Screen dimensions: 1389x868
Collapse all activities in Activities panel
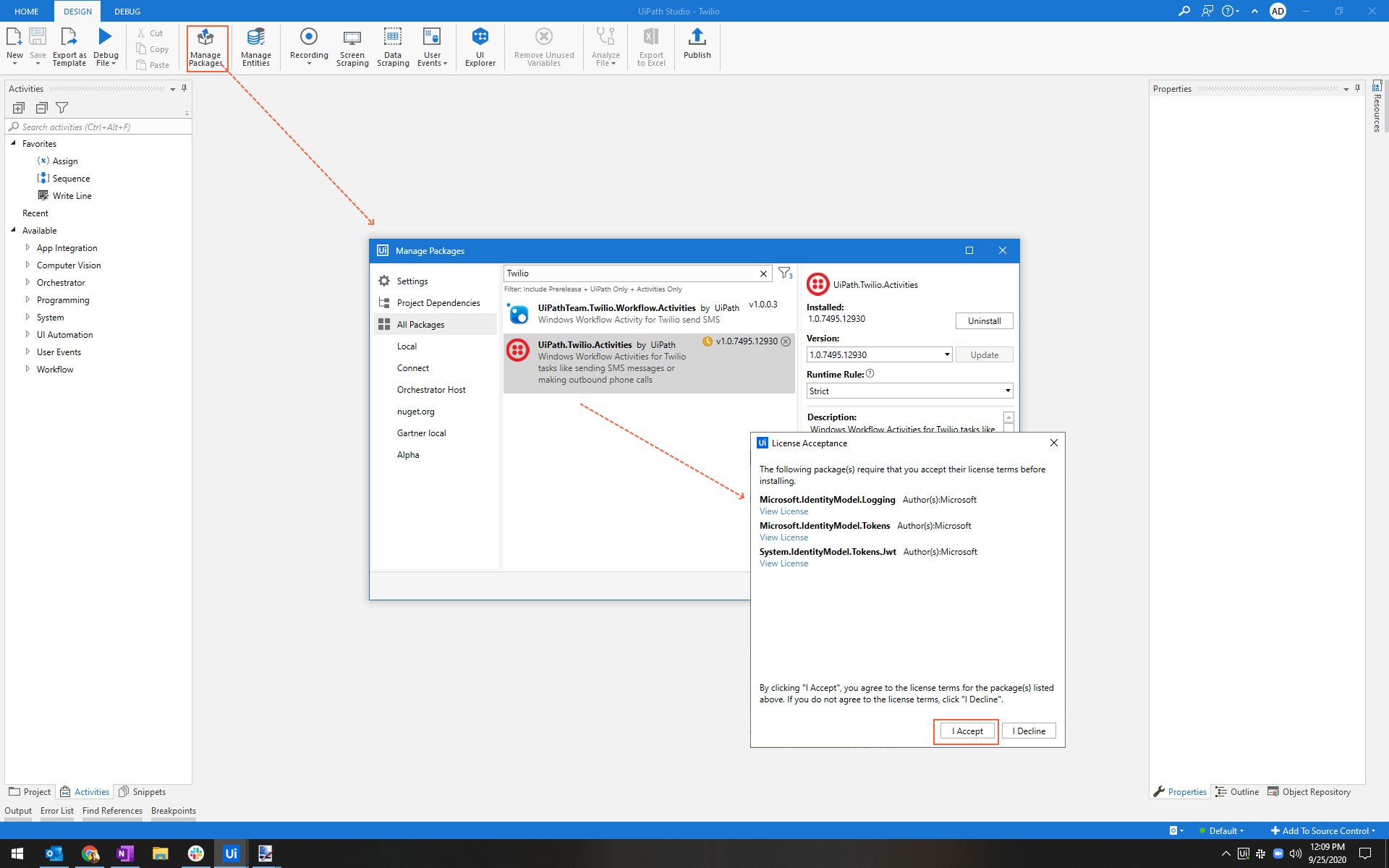coord(41,108)
